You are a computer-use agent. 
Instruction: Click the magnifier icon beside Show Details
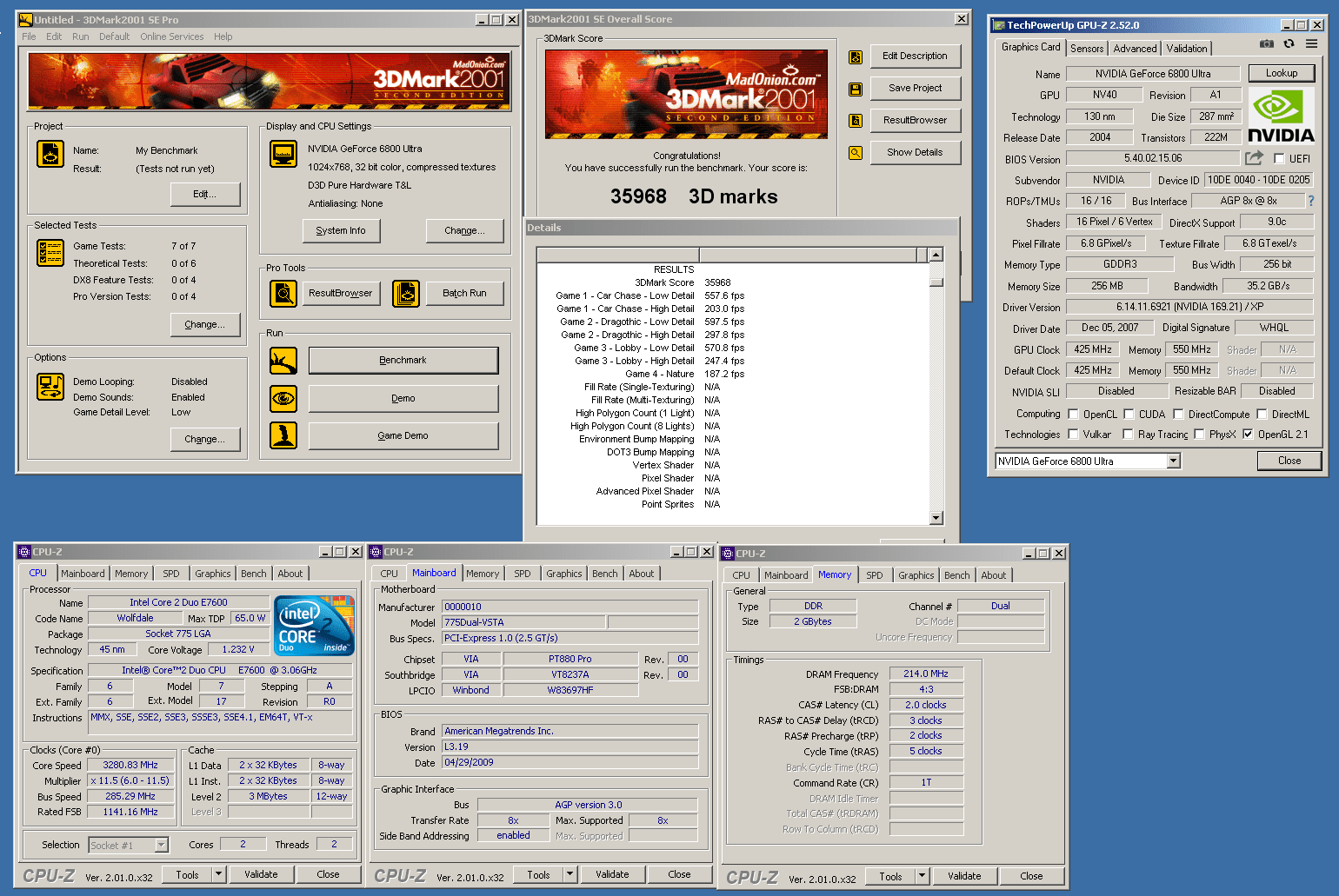[x=856, y=153]
